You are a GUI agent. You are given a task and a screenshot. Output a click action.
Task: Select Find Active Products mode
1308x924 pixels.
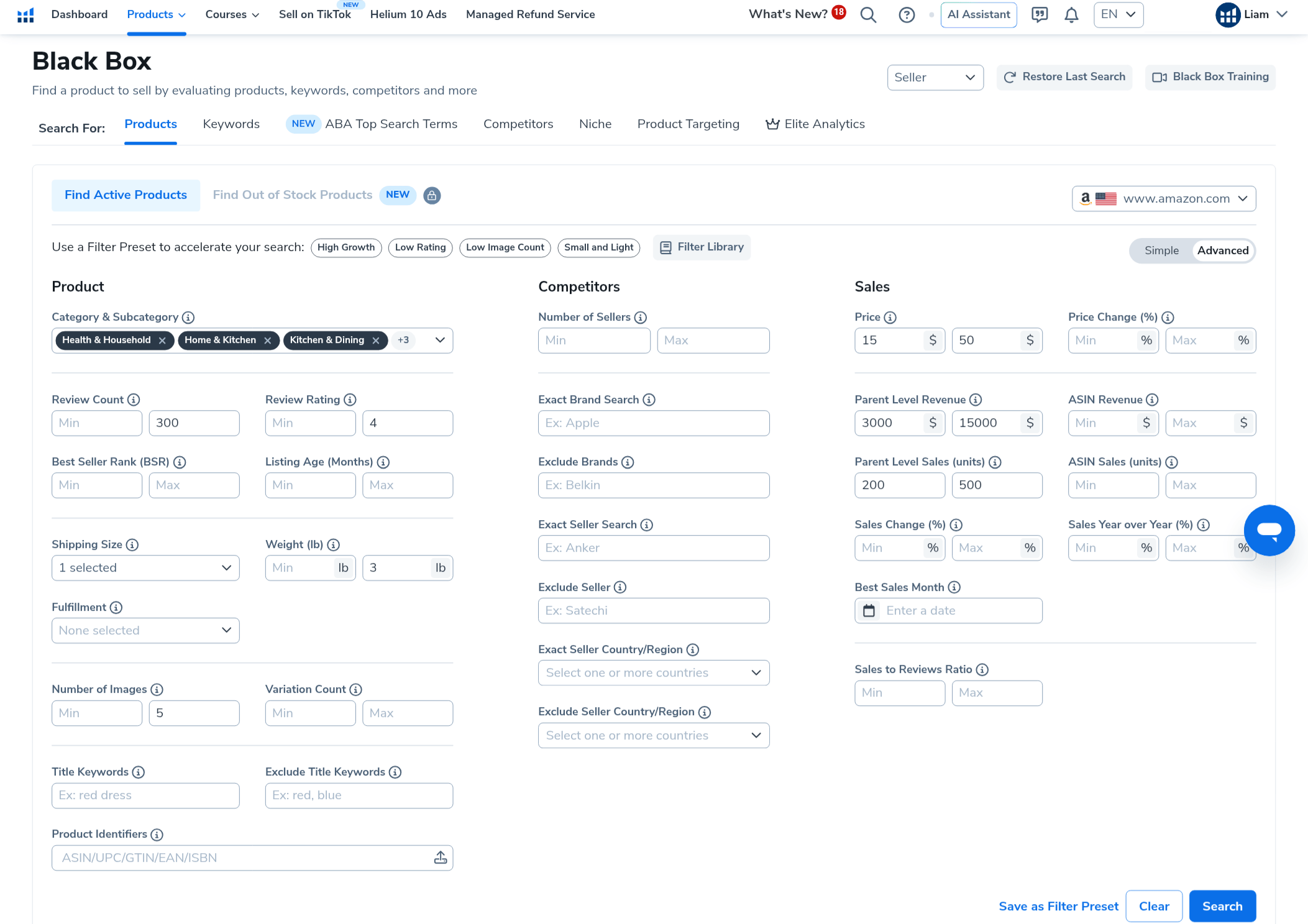(126, 195)
